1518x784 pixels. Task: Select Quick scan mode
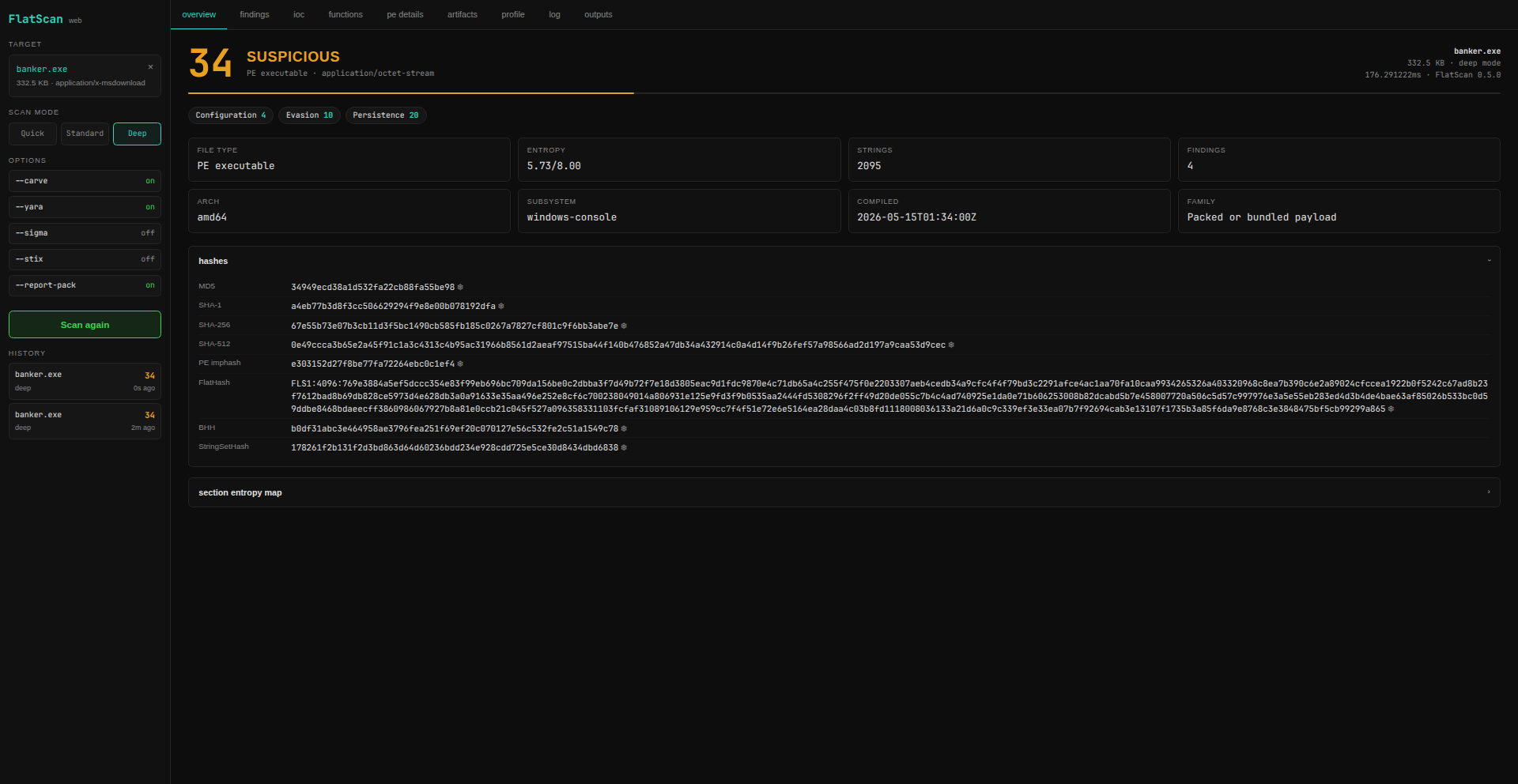(32, 134)
